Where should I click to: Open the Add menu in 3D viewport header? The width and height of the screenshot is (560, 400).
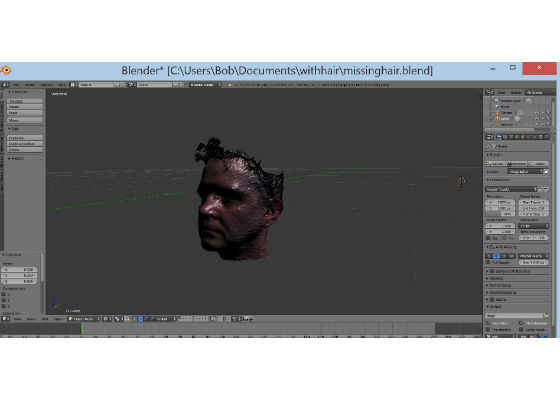point(45,319)
